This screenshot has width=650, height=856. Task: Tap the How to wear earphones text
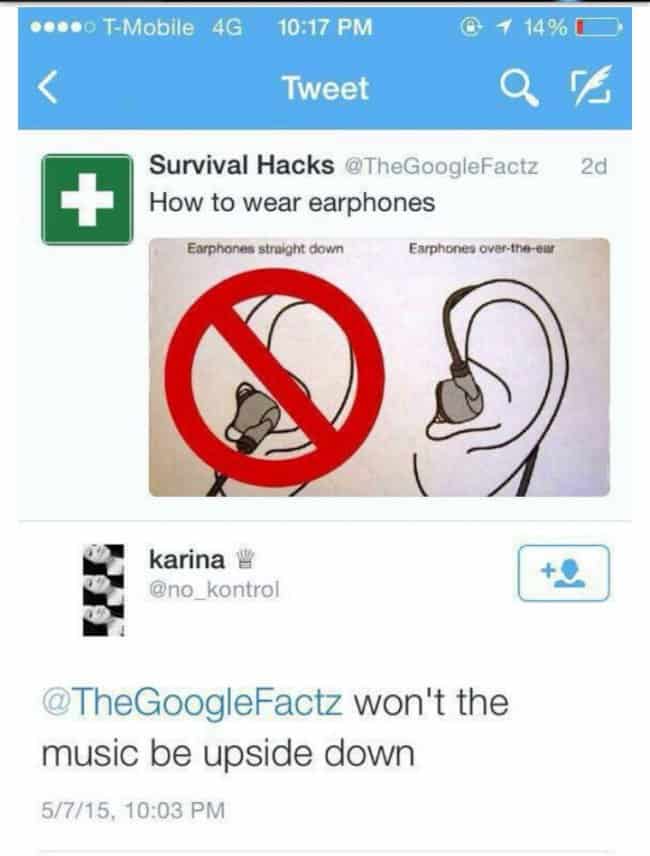[x=292, y=203]
